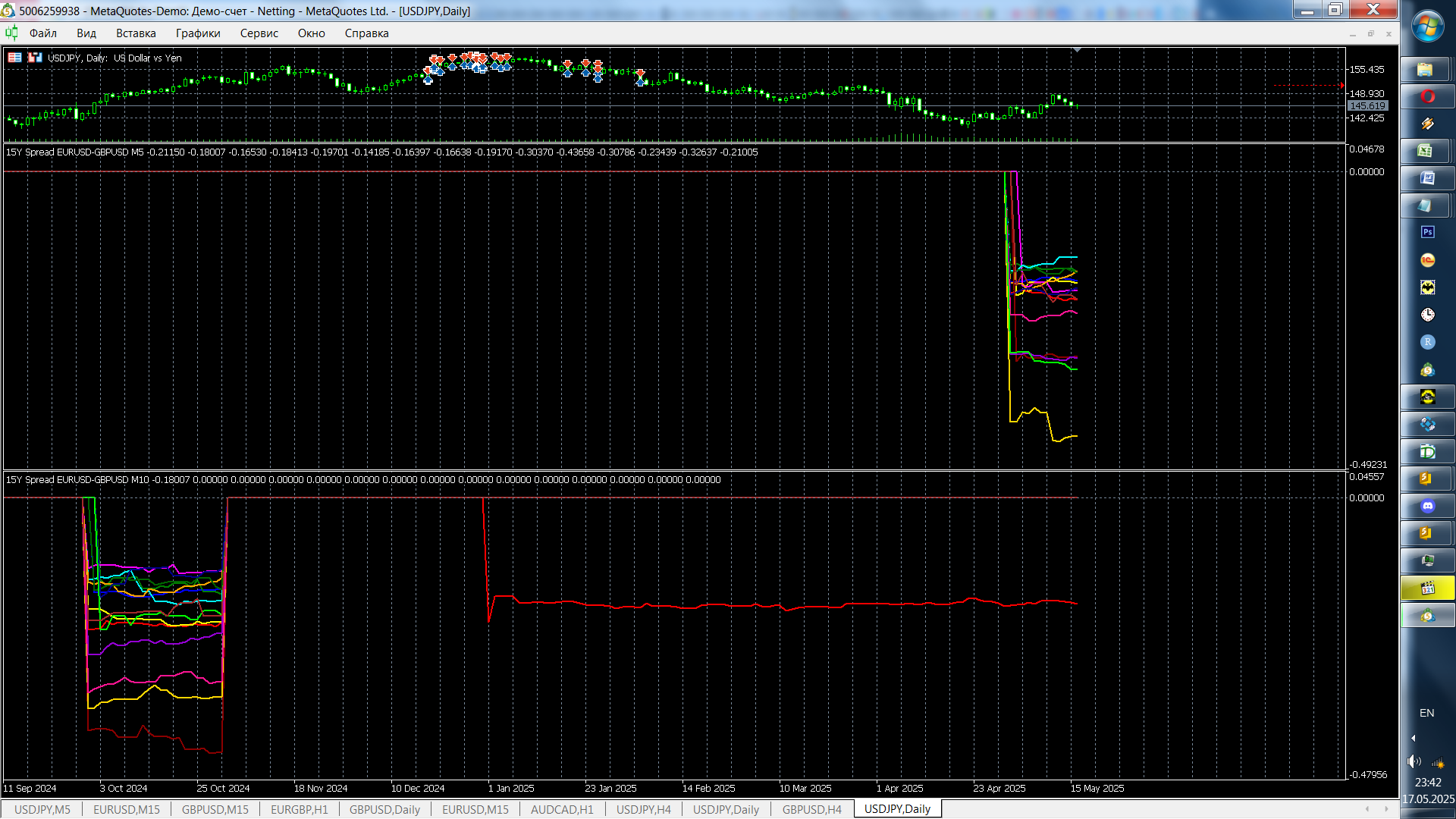Expand the hidden system tray icons arrow
The height and width of the screenshot is (819, 1456).
pos(1413,738)
